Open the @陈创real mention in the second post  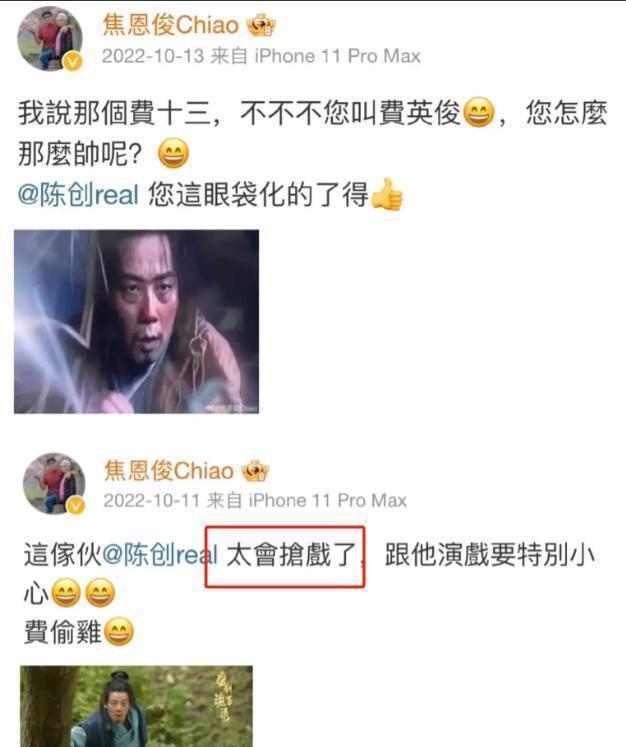[x=160, y=555]
